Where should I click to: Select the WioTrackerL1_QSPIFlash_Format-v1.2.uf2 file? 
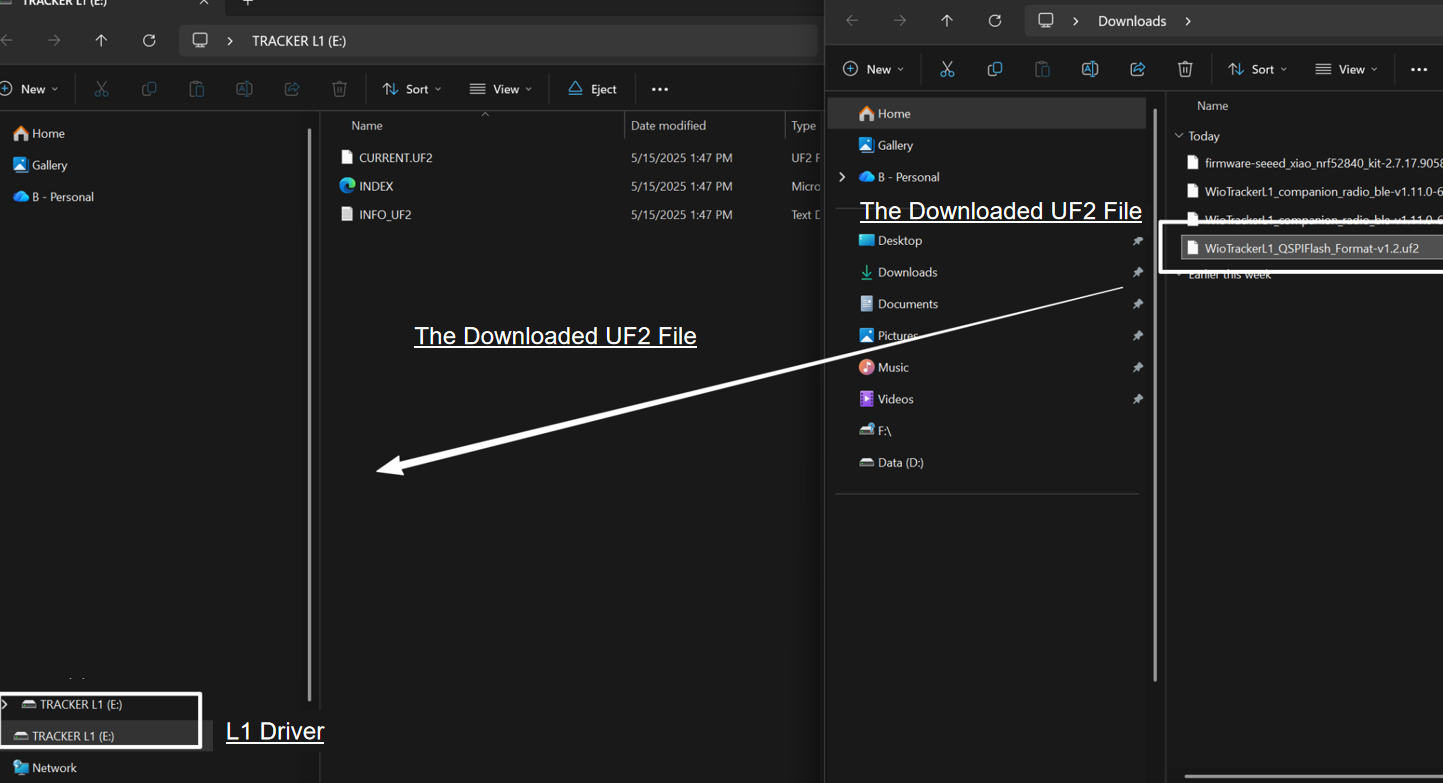tap(1311, 248)
